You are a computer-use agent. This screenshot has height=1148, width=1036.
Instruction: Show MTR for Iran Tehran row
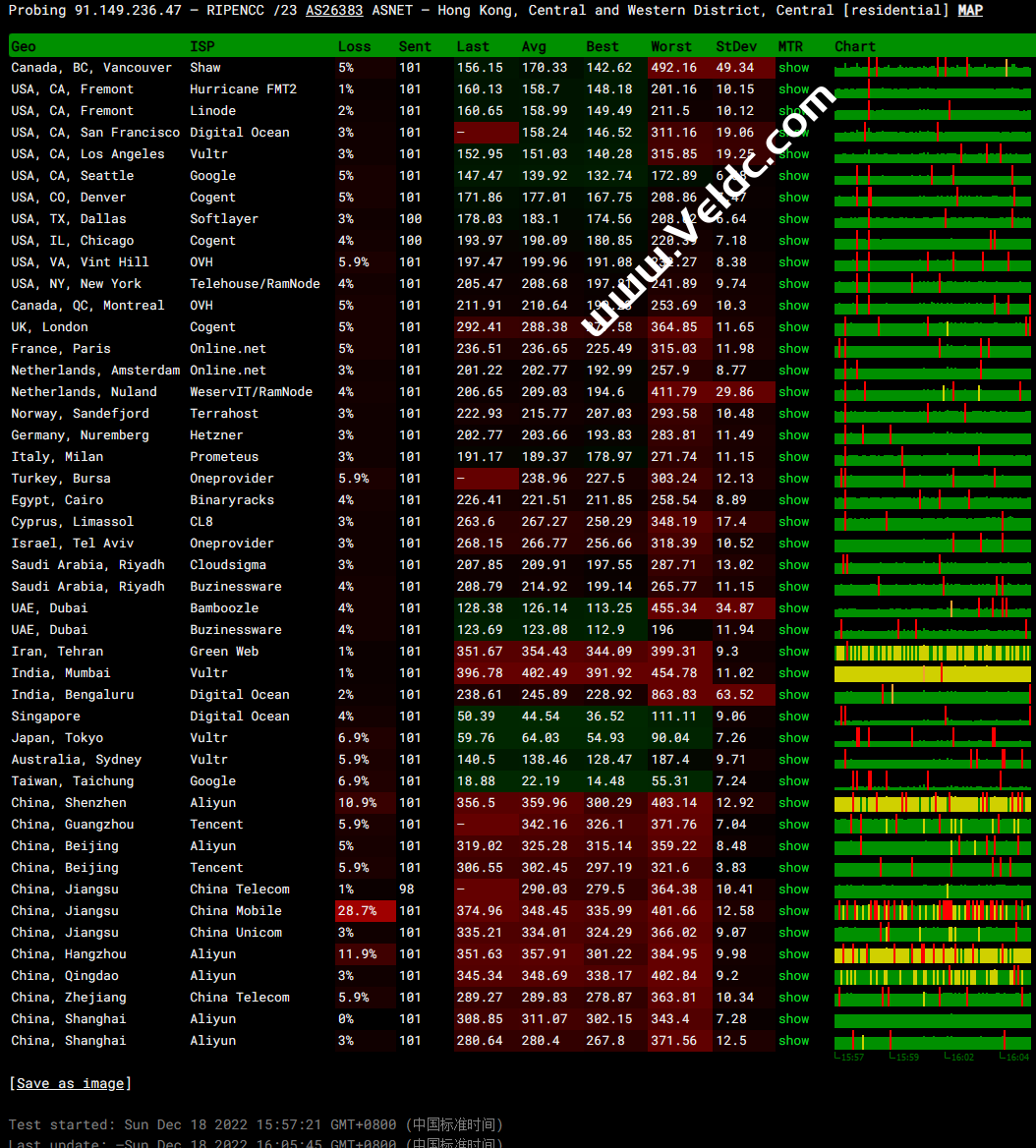coord(793,652)
